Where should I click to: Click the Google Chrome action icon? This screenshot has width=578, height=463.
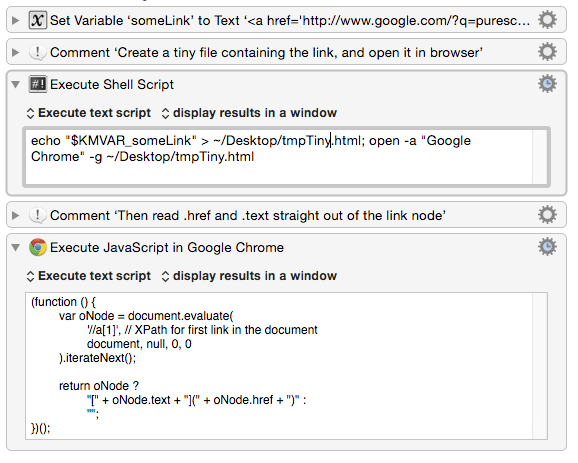click(x=38, y=247)
